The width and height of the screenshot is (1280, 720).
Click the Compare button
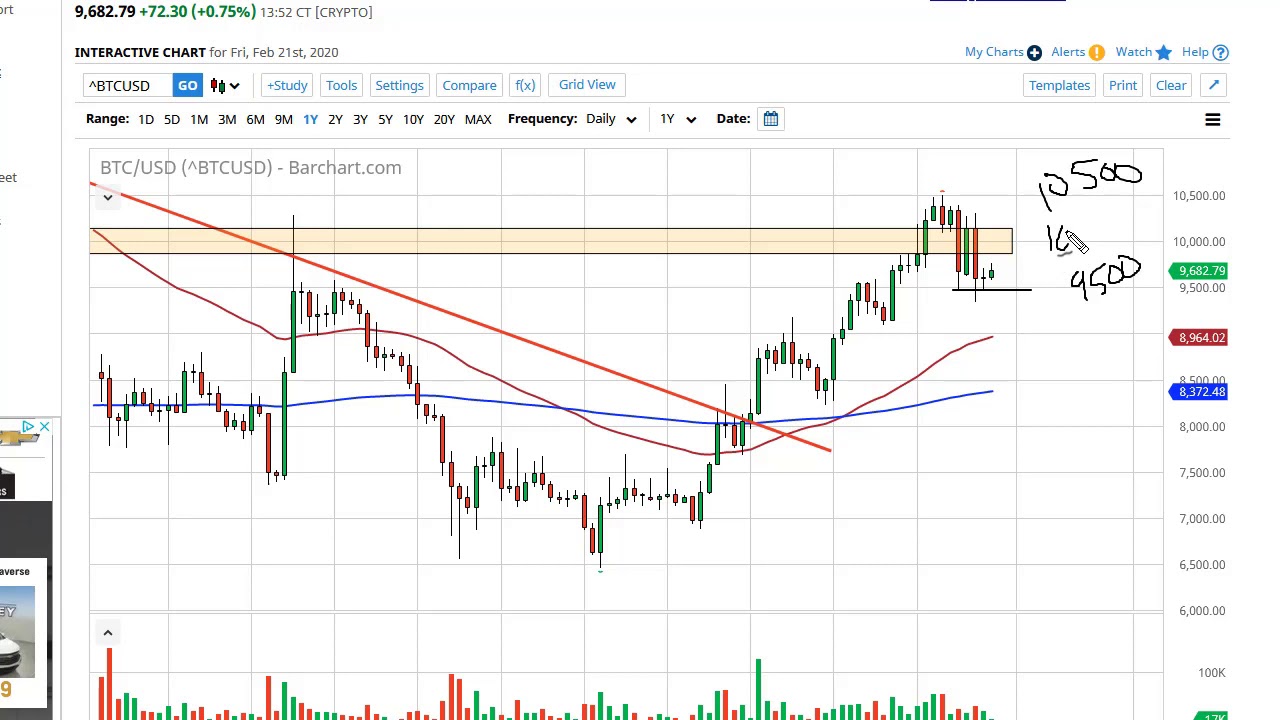pyautogui.click(x=469, y=85)
